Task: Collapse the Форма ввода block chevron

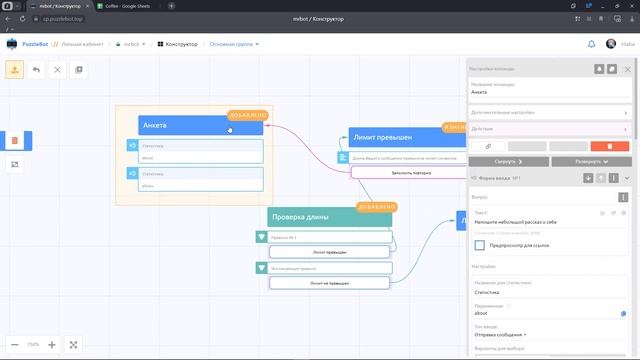Action: coord(627,178)
